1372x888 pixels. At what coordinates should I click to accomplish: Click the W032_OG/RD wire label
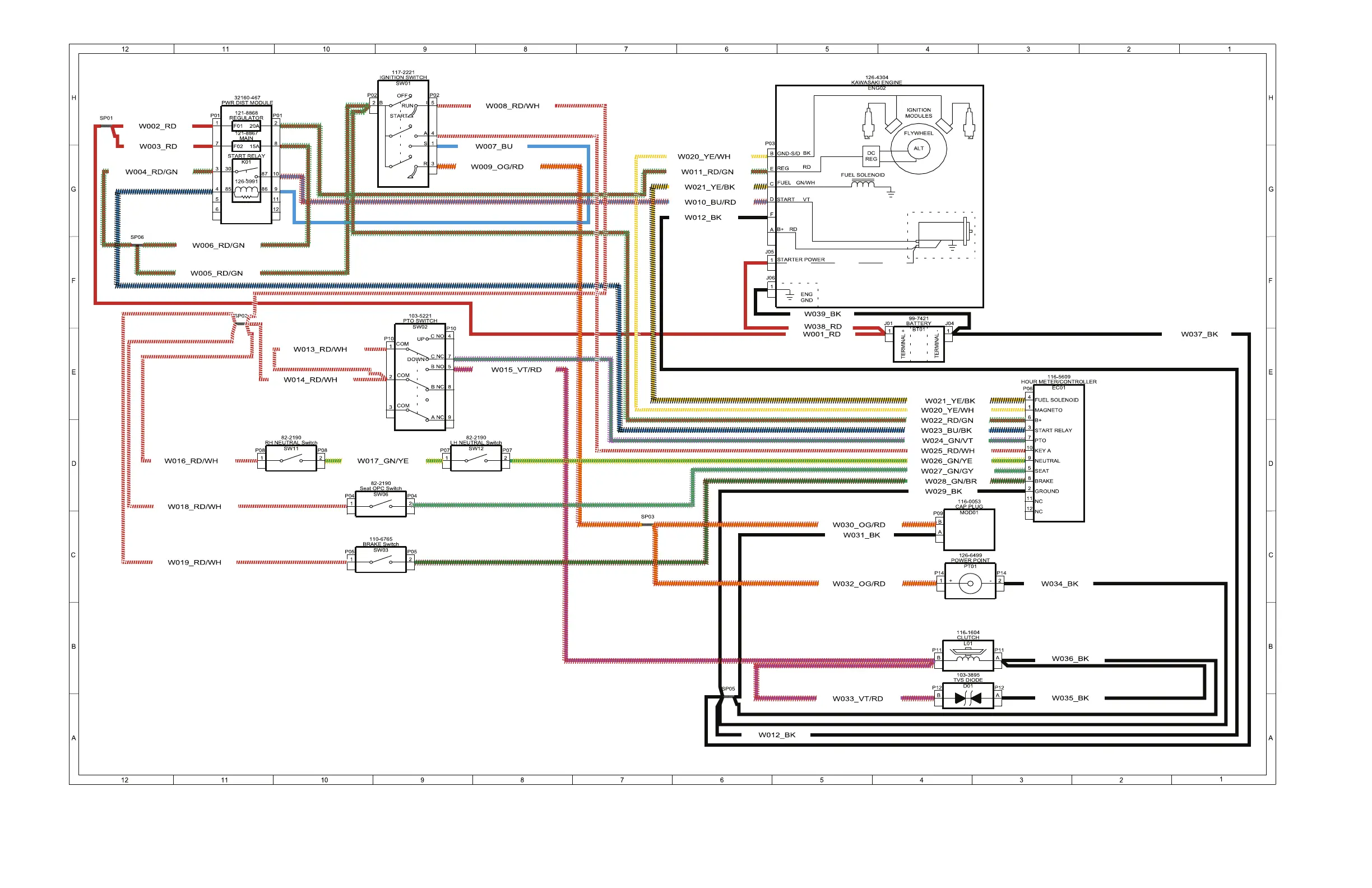pyautogui.click(x=859, y=584)
